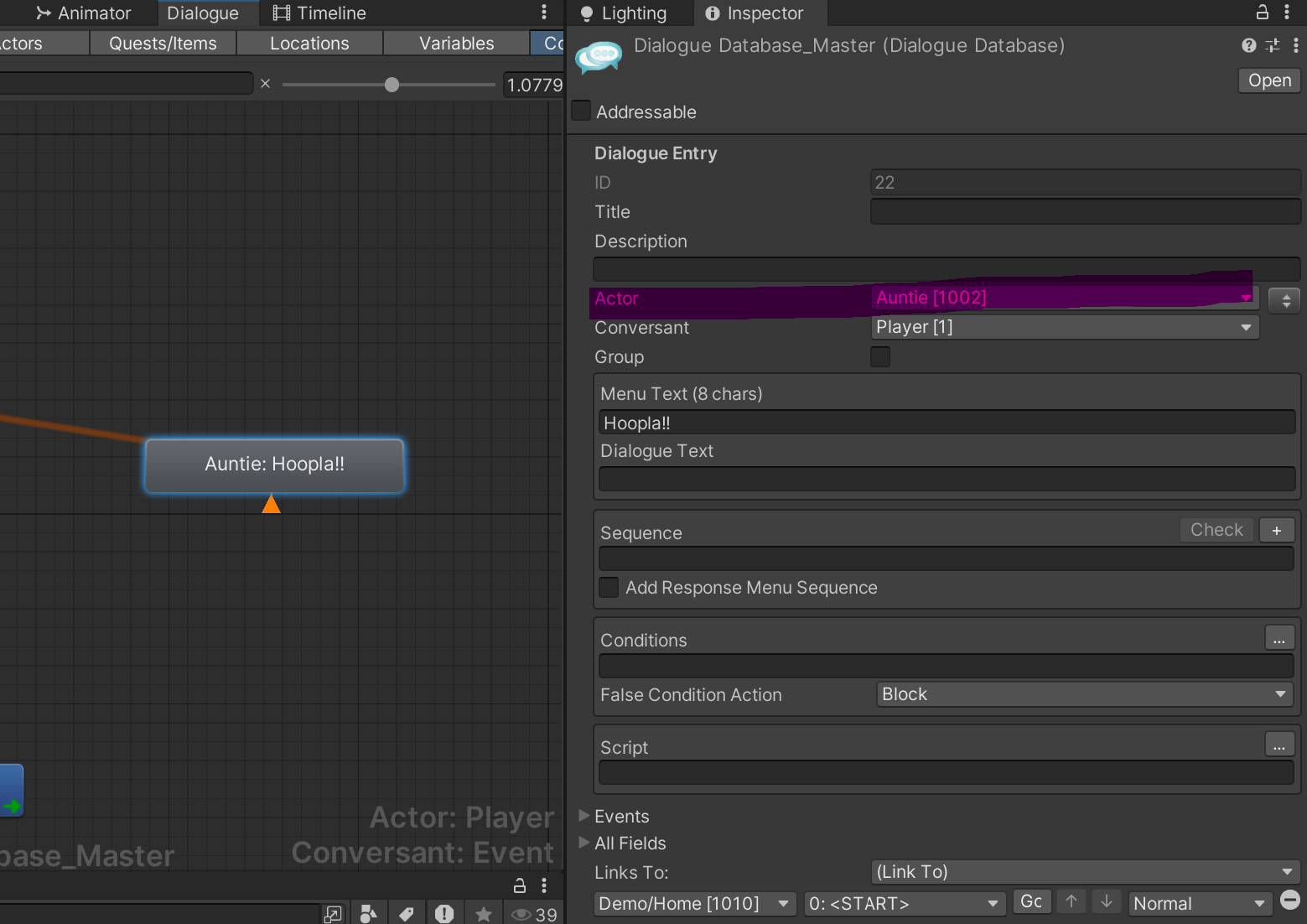
Task: Click the Dialogue Database speech bubble icon
Action: tap(599, 57)
